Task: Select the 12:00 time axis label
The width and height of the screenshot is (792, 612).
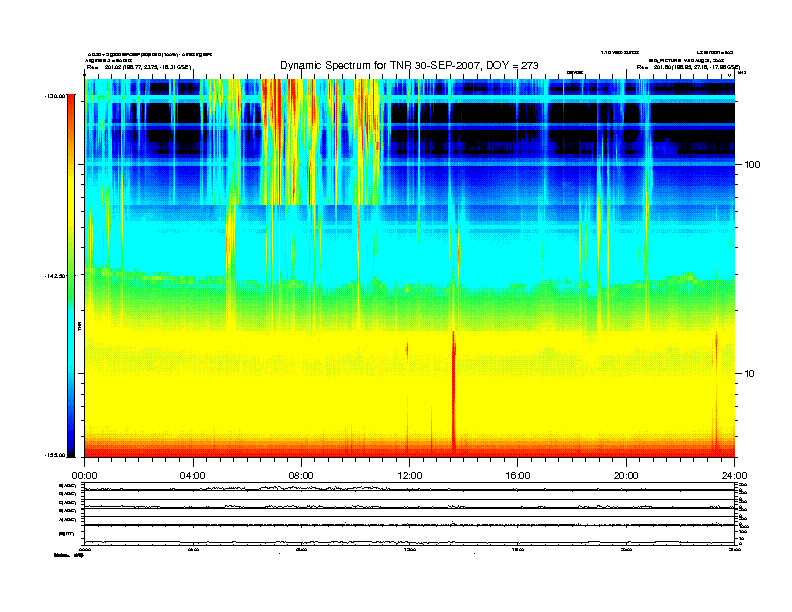Action: coord(410,476)
